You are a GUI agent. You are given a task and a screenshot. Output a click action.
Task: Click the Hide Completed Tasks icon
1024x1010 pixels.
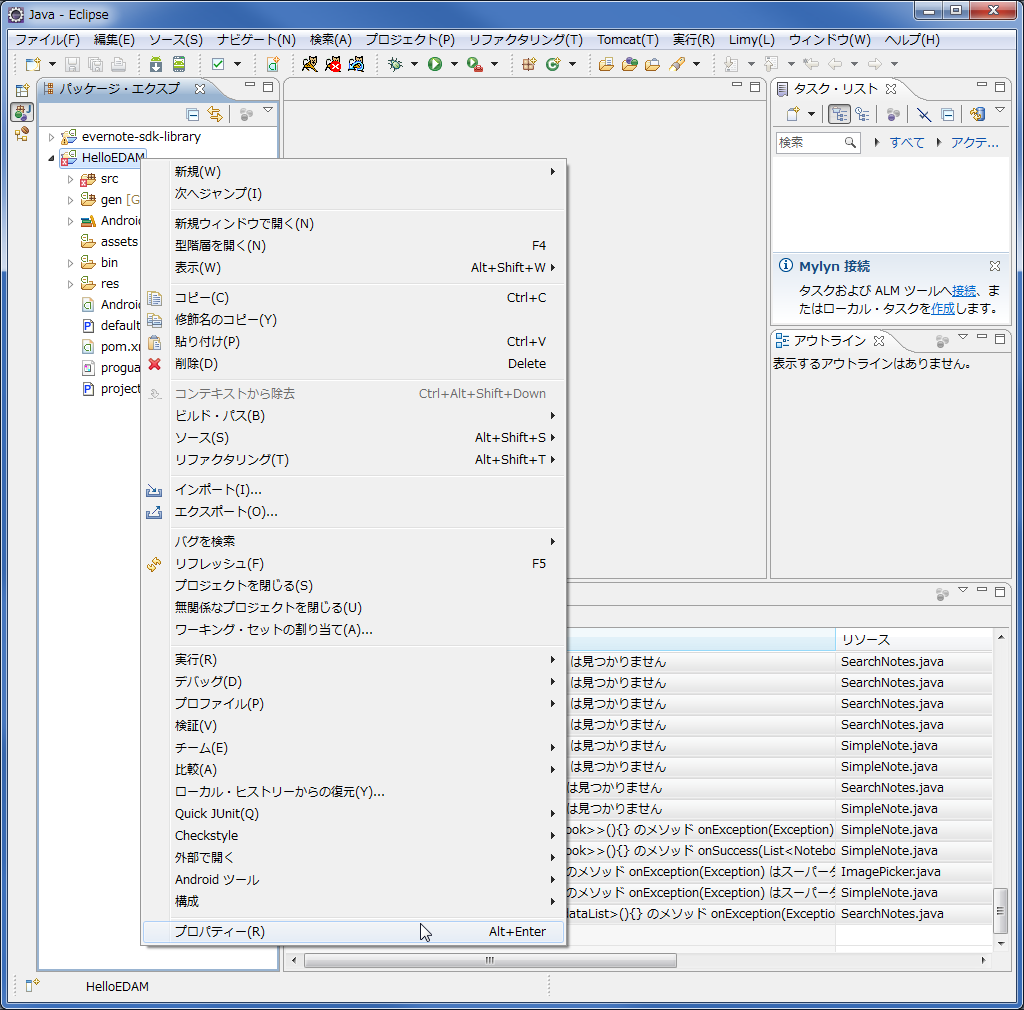pyautogui.click(x=923, y=114)
